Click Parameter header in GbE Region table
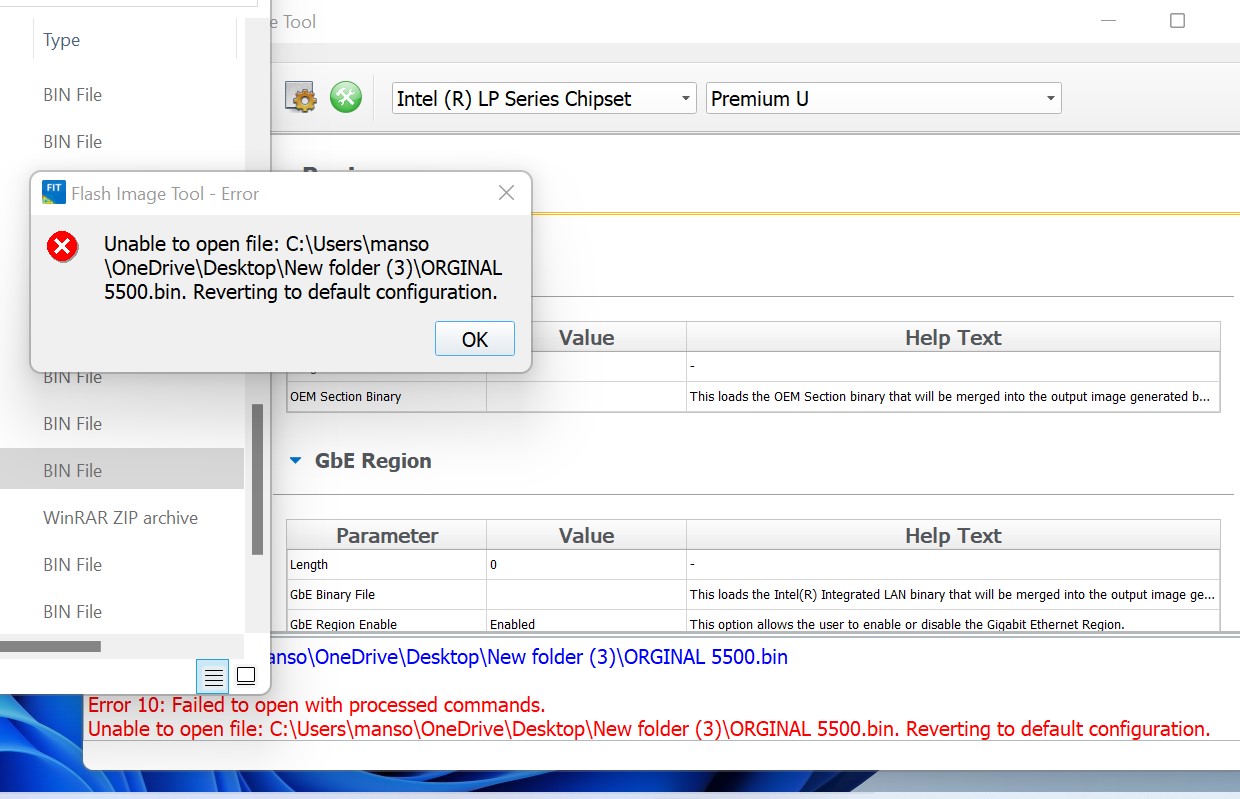1240x799 pixels. (387, 535)
